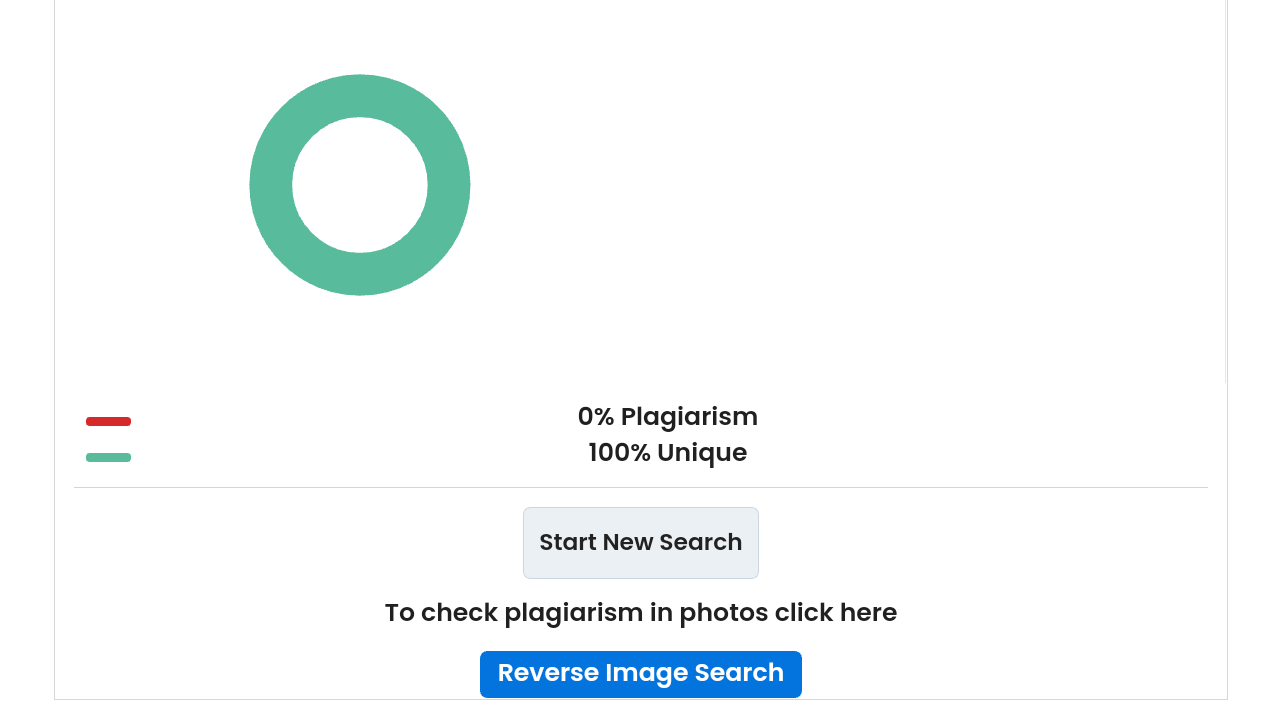
Task: Select the green unique legend swatch
Action: 108,457
